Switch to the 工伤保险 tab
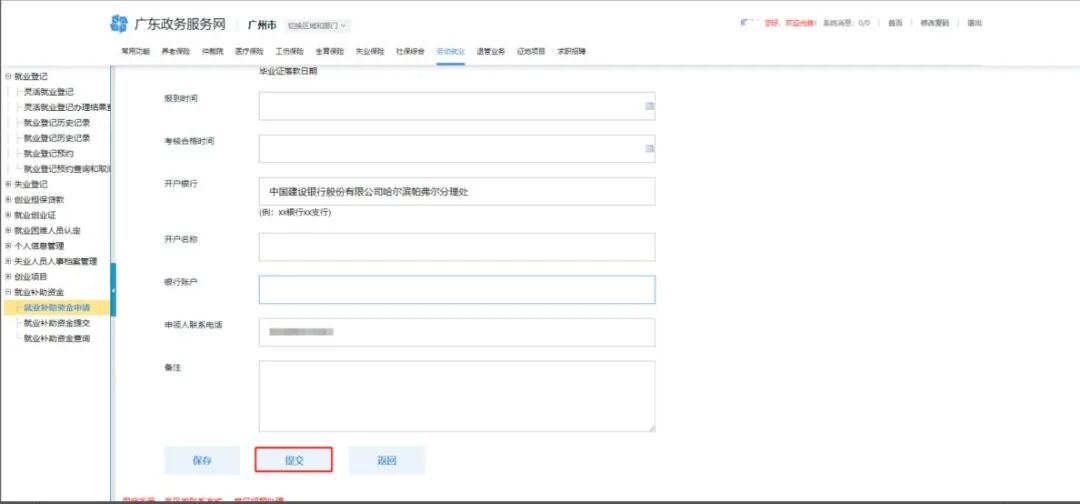1080x504 pixels. click(x=289, y=51)
